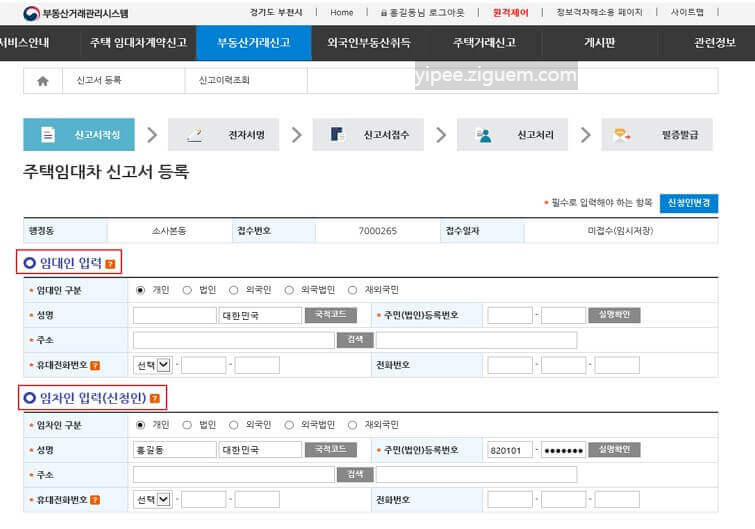755x529 pixels.
Task: Open tenant mobile prefix 선택 dropdown
Action: (153, 500)
